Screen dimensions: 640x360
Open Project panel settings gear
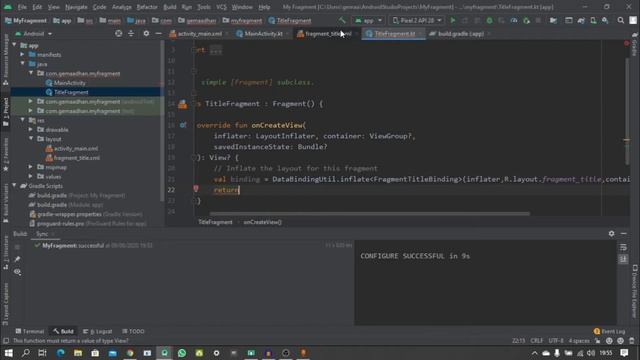click(146, 33)
